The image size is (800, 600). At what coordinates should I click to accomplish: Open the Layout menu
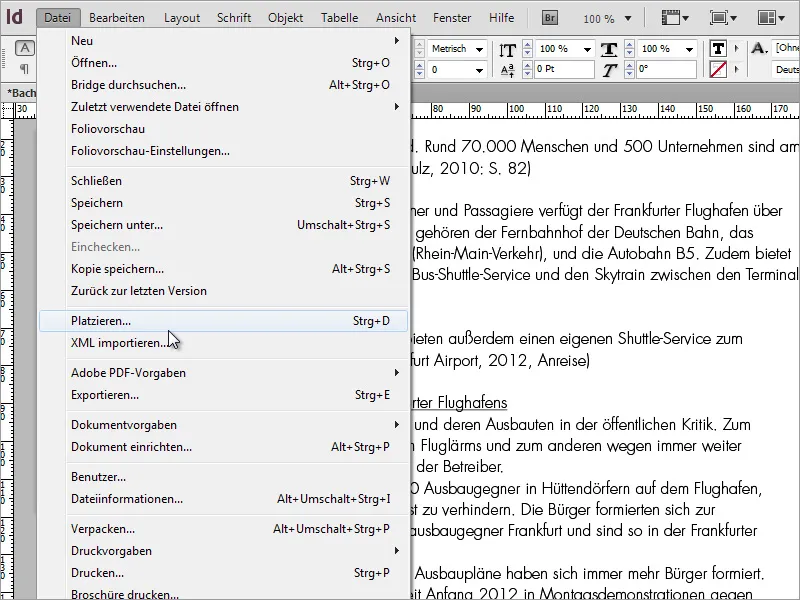182,18
